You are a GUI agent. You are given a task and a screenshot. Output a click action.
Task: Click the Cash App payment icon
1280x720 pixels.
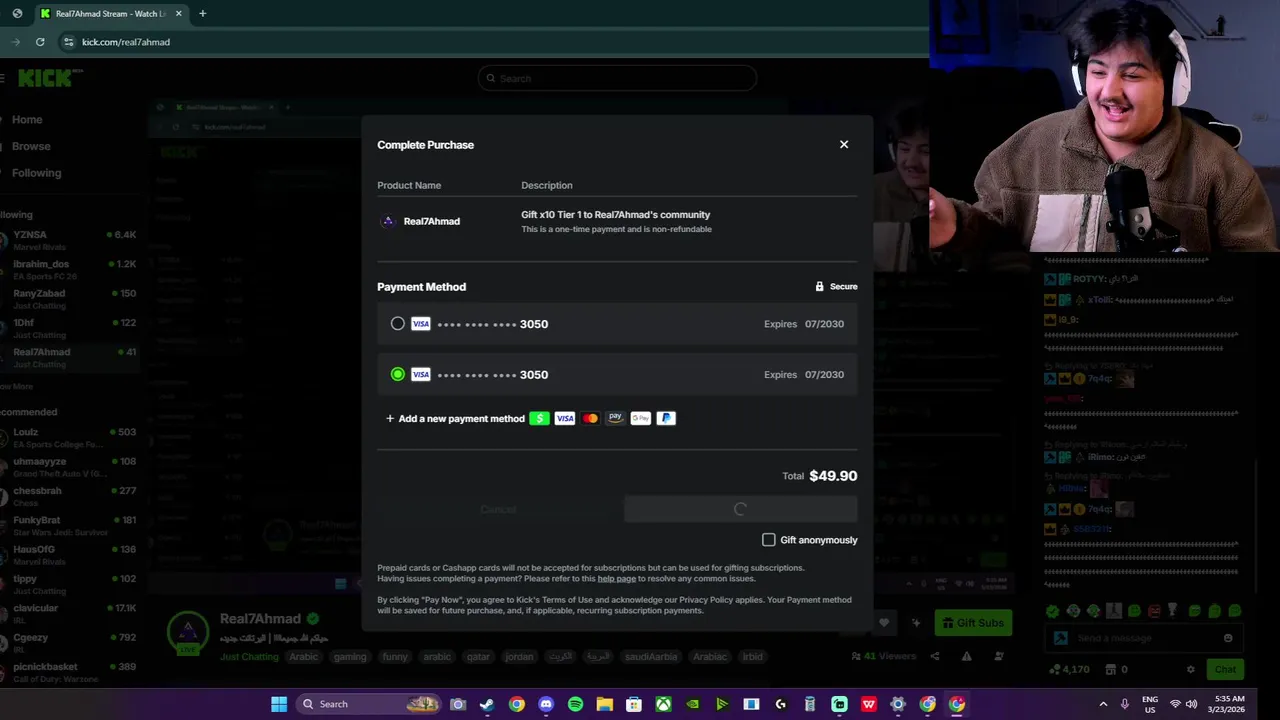point(539,419)
